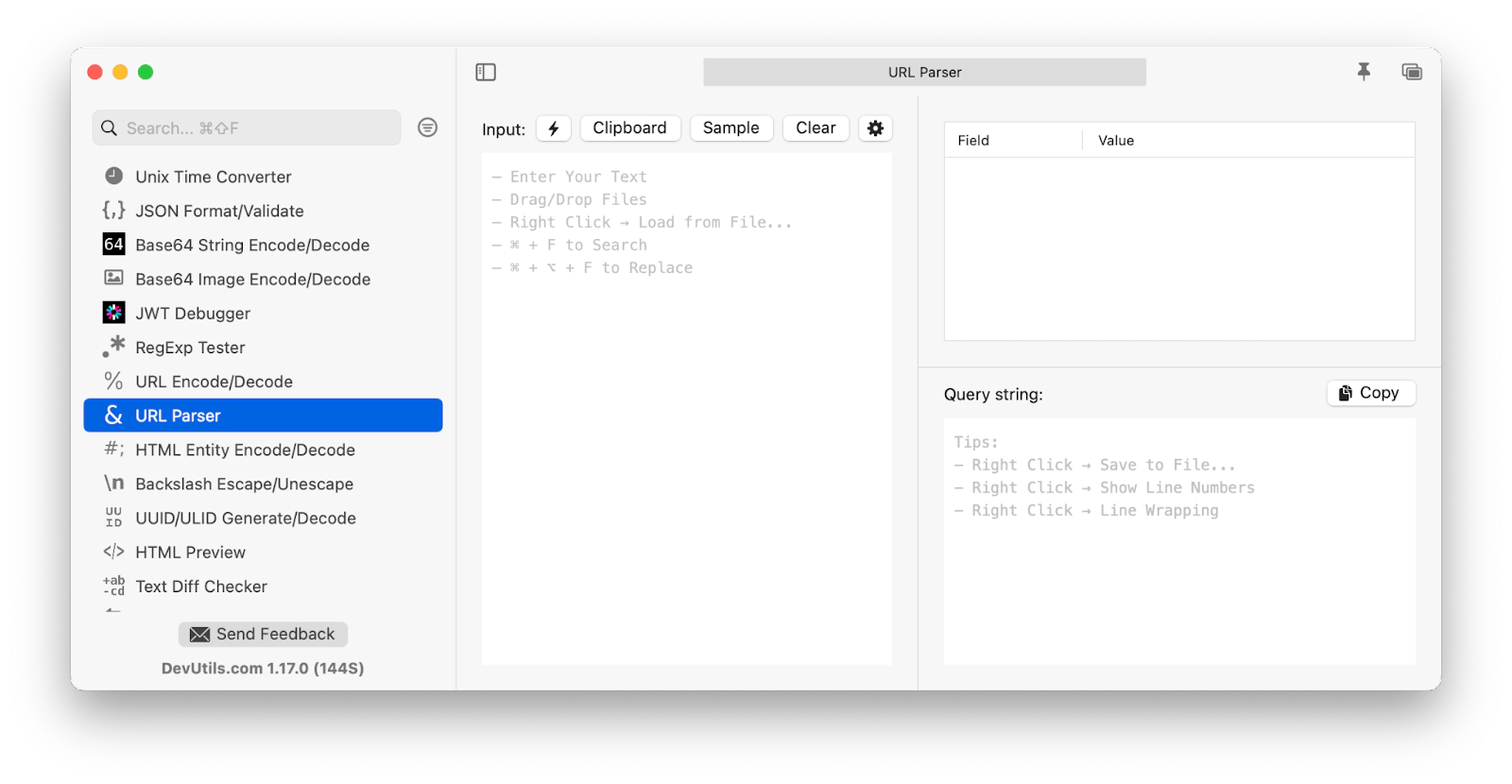Click the "Input:" label
The height and width of the screenshot is (784, 1512).
(504, 129)
